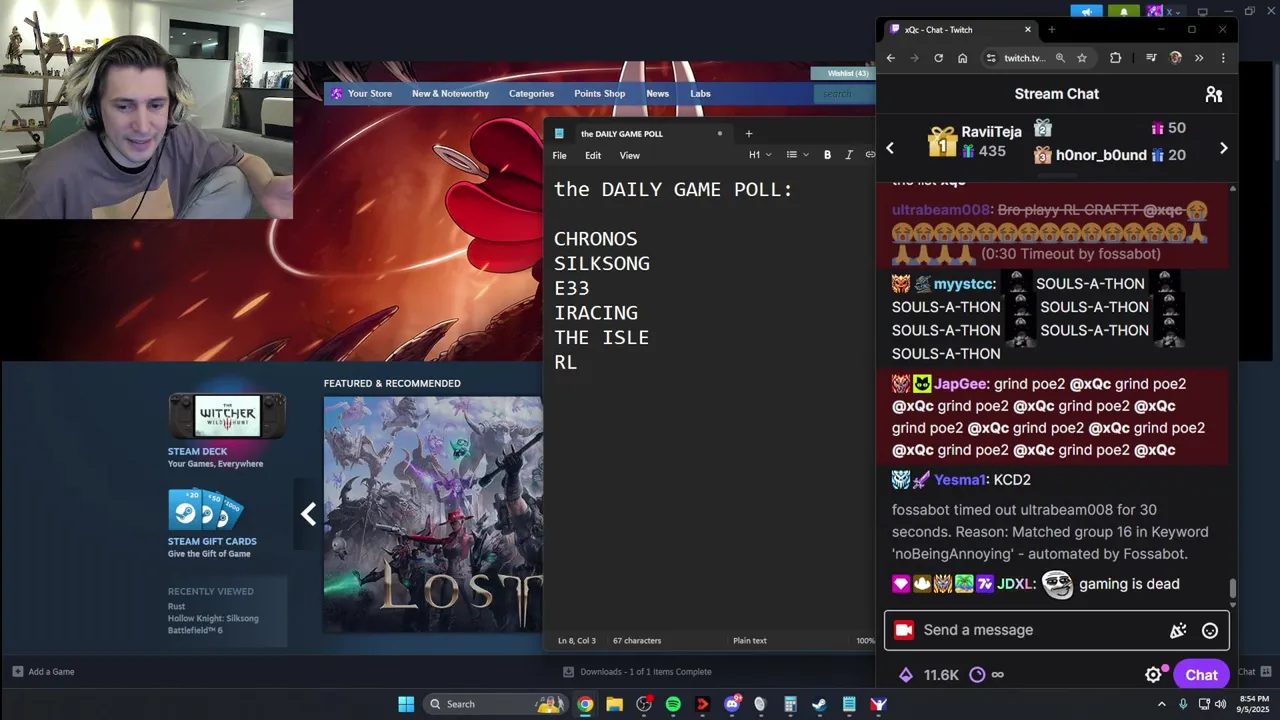This screenshot has height=720, width=1280.
Task: Add a new Notepad tab
Action: point(748,133)
